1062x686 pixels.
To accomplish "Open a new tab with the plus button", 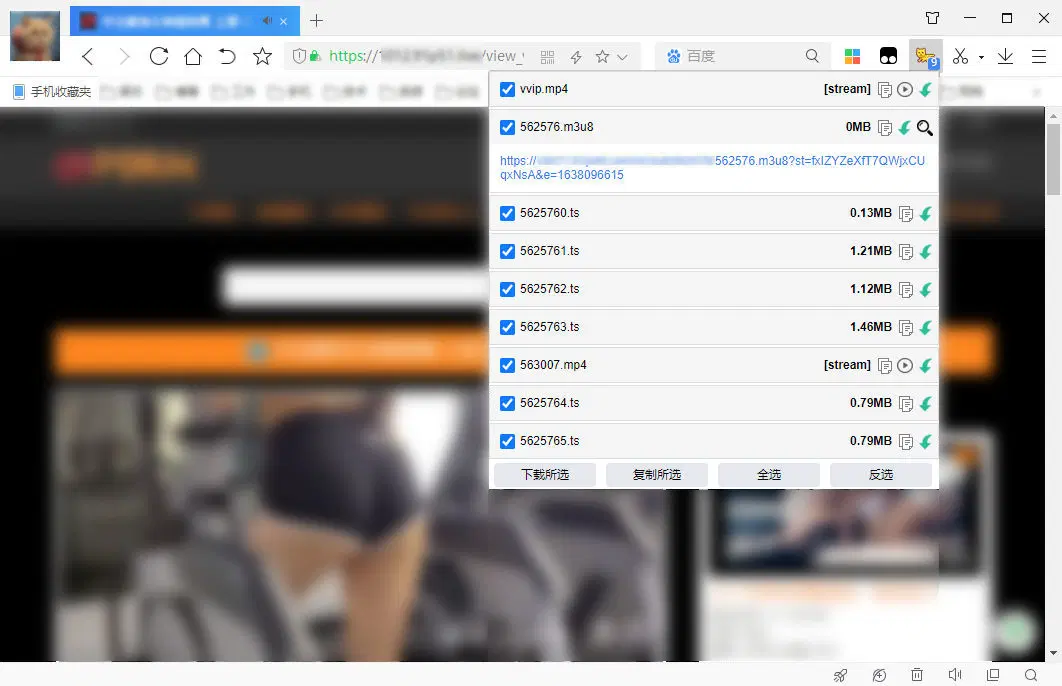I will pos(317,20).
